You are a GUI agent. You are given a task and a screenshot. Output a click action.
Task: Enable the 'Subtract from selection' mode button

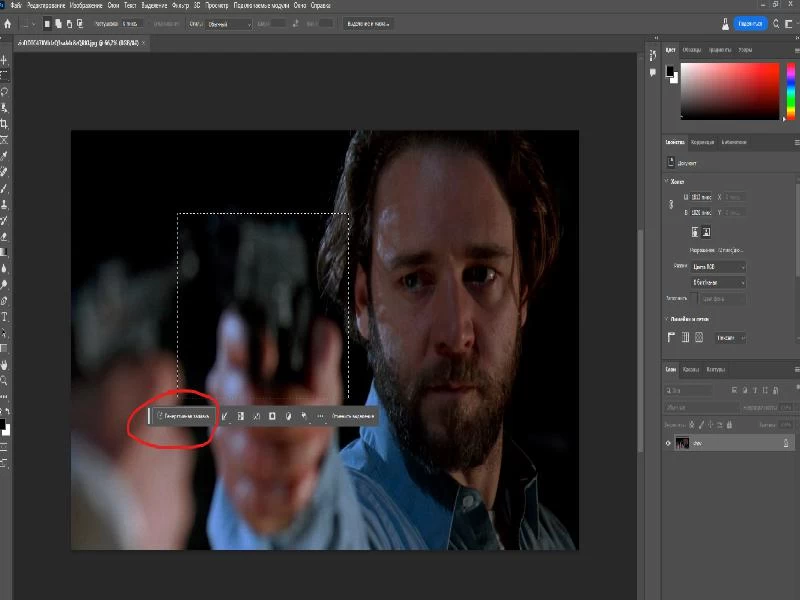pos(69,24)
